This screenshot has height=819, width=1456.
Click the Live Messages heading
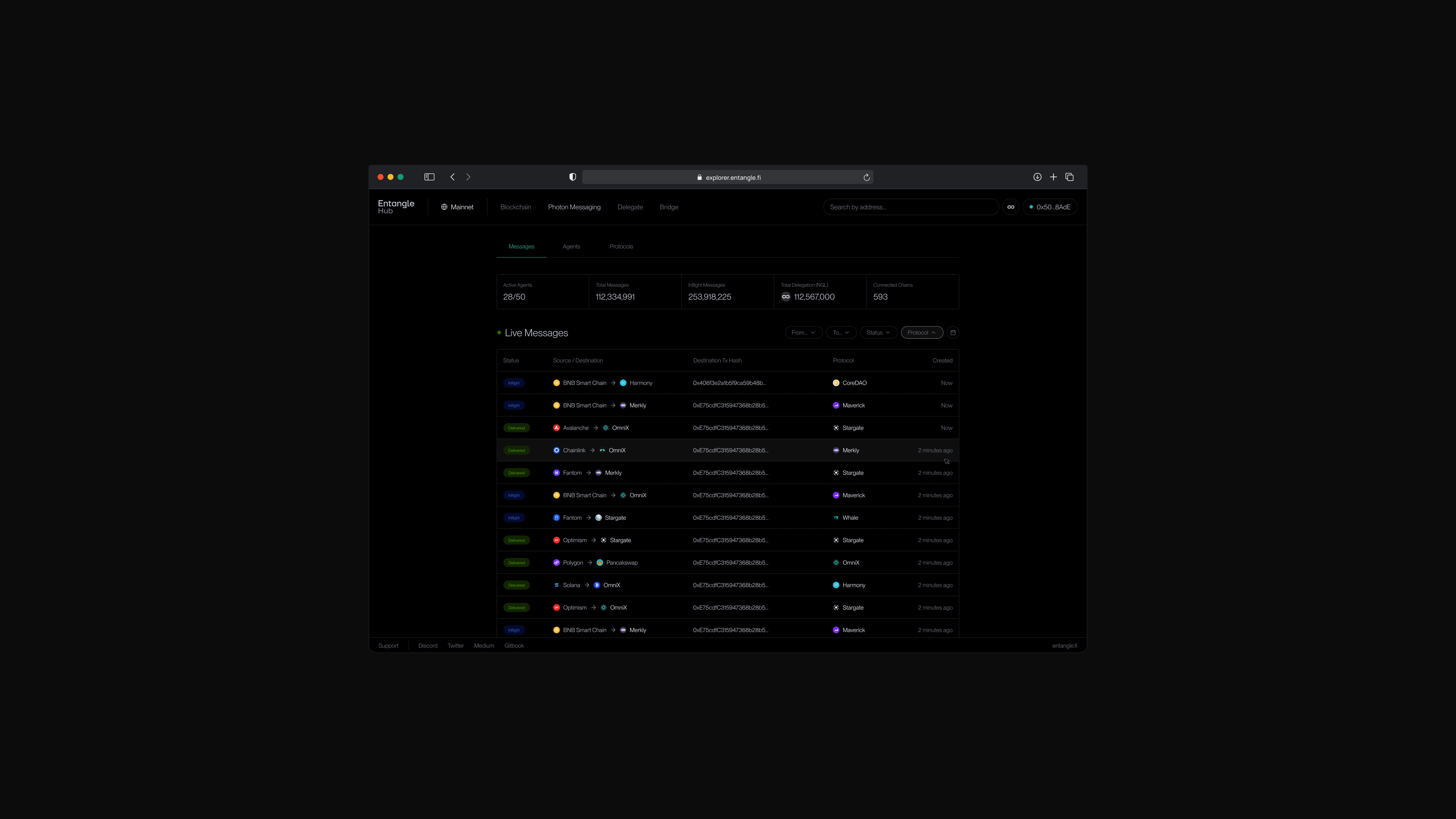536,333
